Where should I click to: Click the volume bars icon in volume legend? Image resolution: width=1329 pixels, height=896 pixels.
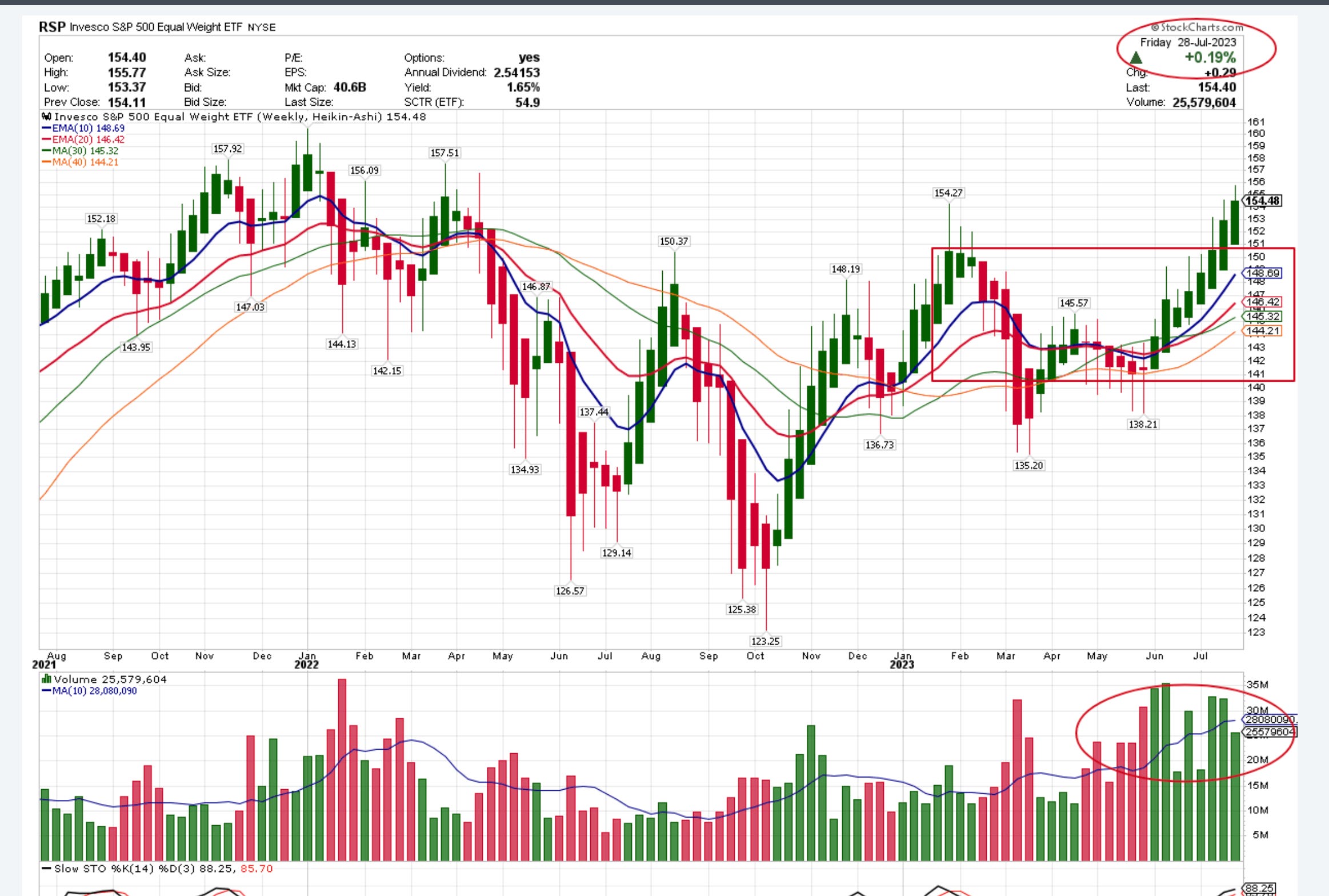(x=46, y=679)
